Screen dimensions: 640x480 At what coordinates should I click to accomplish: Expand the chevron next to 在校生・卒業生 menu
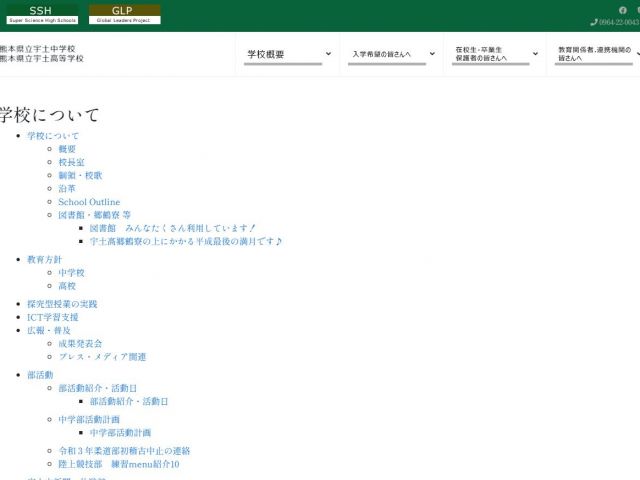535,54
